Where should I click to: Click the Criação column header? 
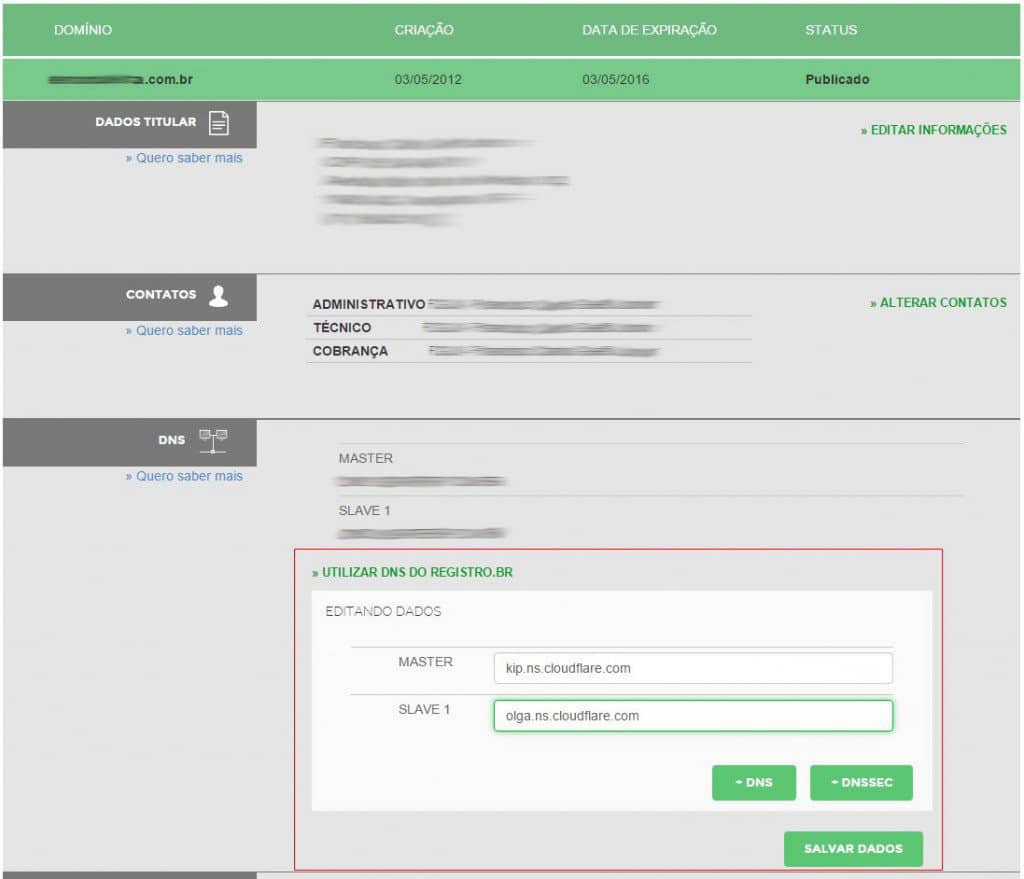pyautogui.click(x=424, y=30)
